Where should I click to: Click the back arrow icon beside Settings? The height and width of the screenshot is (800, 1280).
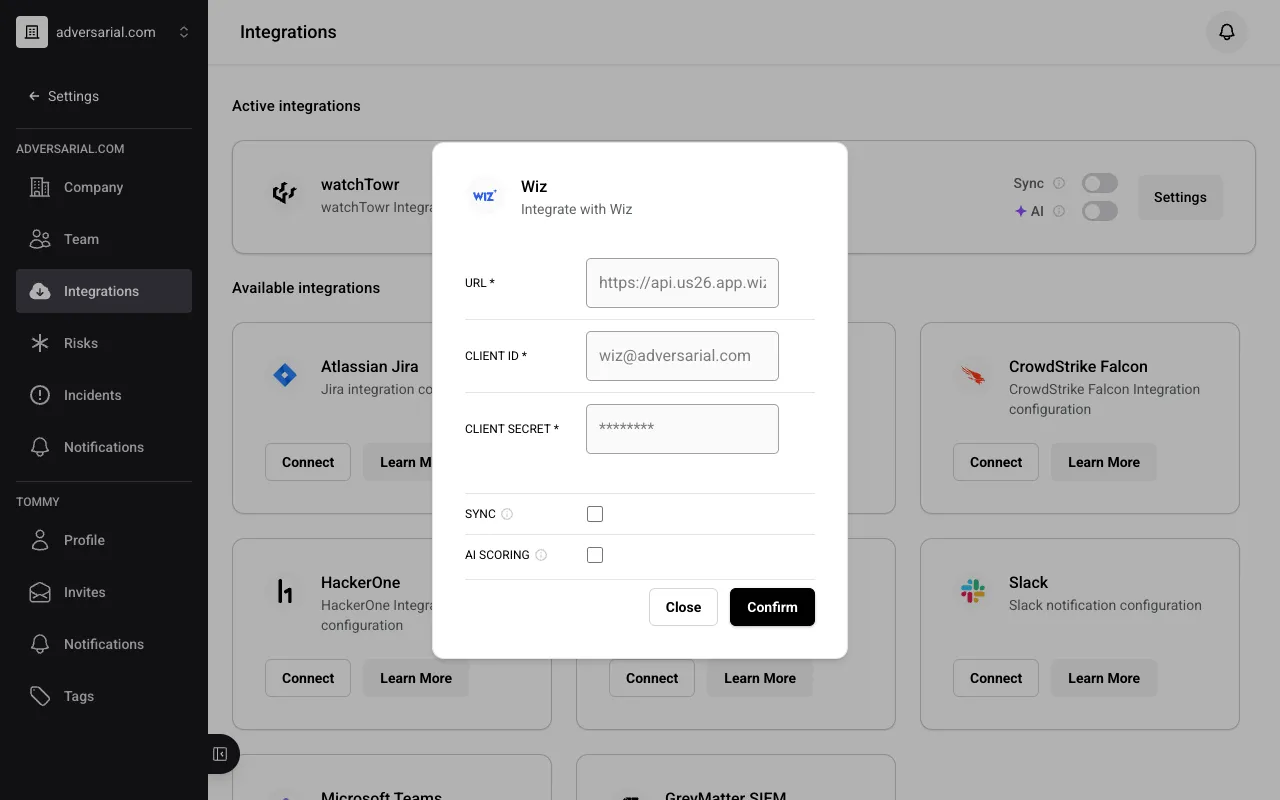coord(34,96)
